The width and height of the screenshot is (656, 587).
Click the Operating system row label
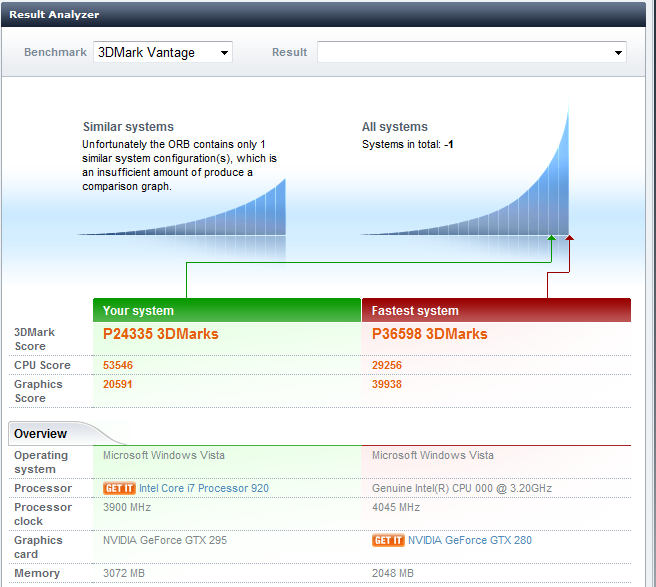(41, 462)
